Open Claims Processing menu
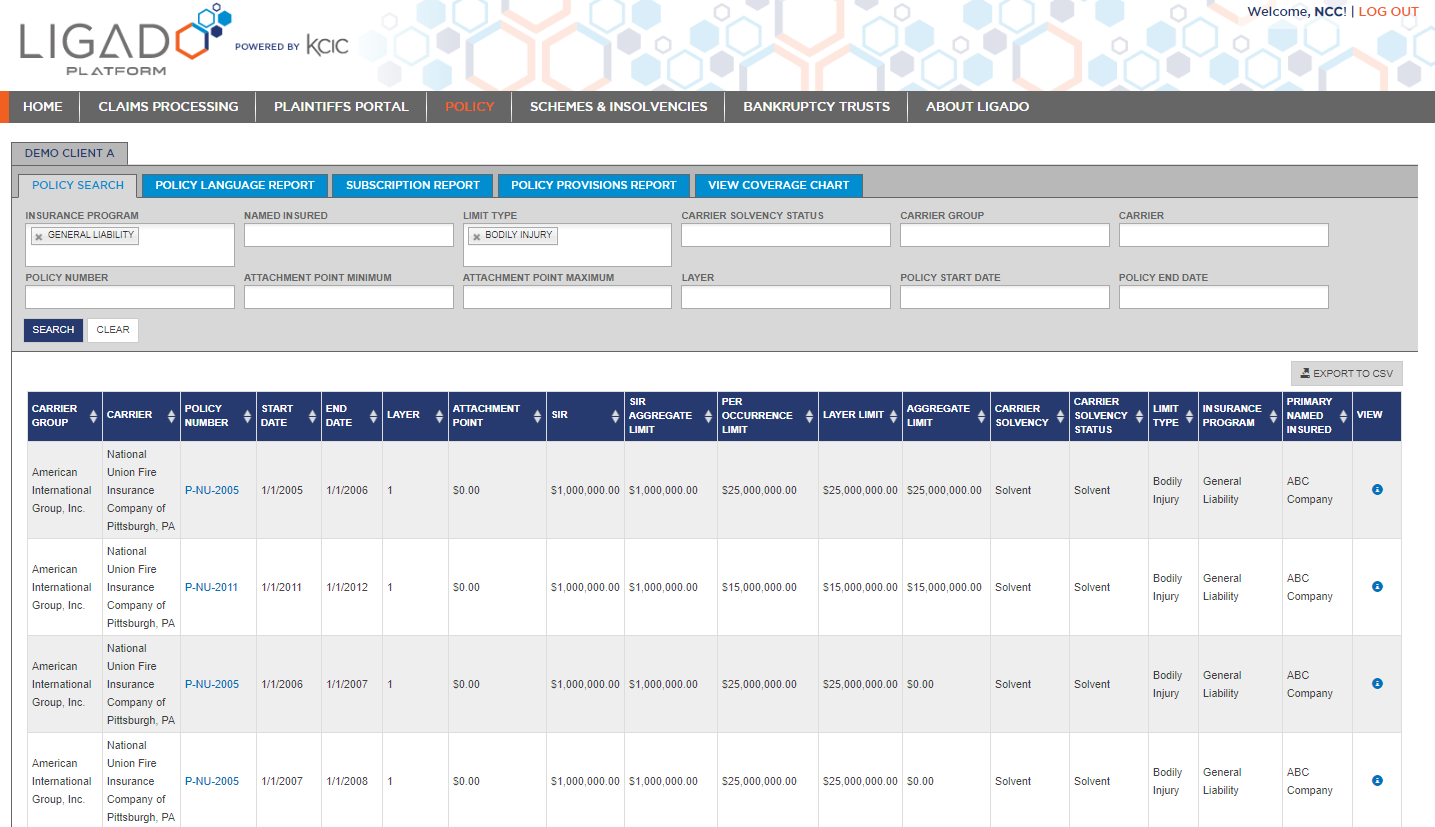Viewport: 1435px width, 827px height. pyautogui.click(x=168, y=107)
